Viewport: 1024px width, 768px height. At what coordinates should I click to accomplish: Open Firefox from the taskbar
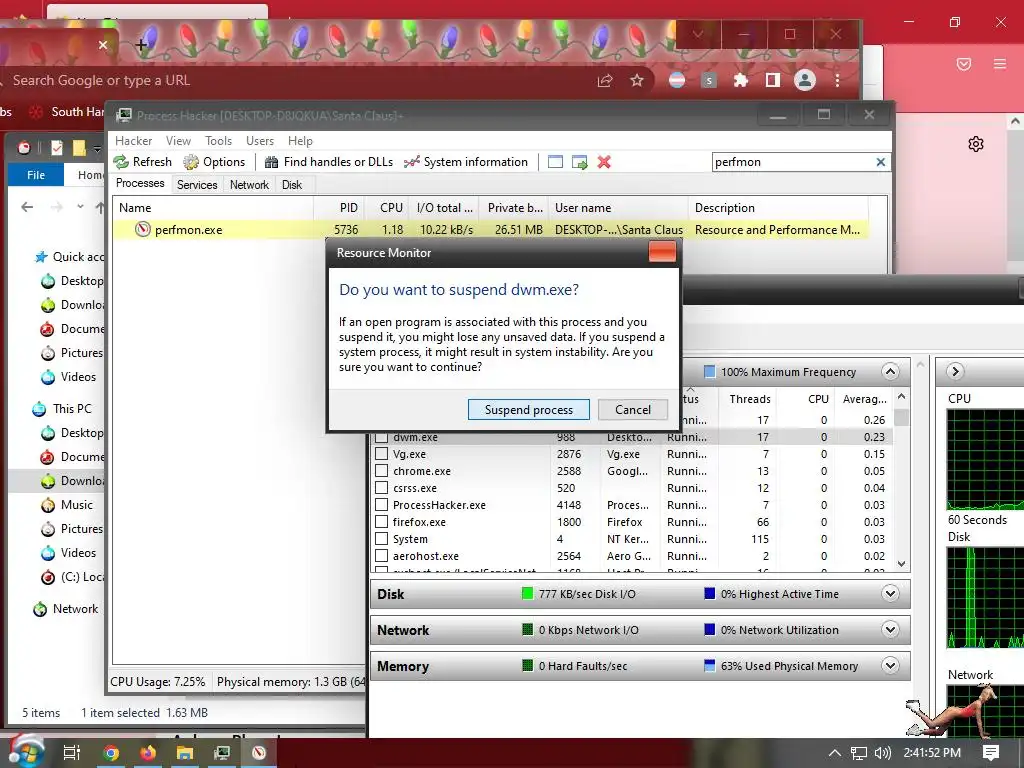148,753
